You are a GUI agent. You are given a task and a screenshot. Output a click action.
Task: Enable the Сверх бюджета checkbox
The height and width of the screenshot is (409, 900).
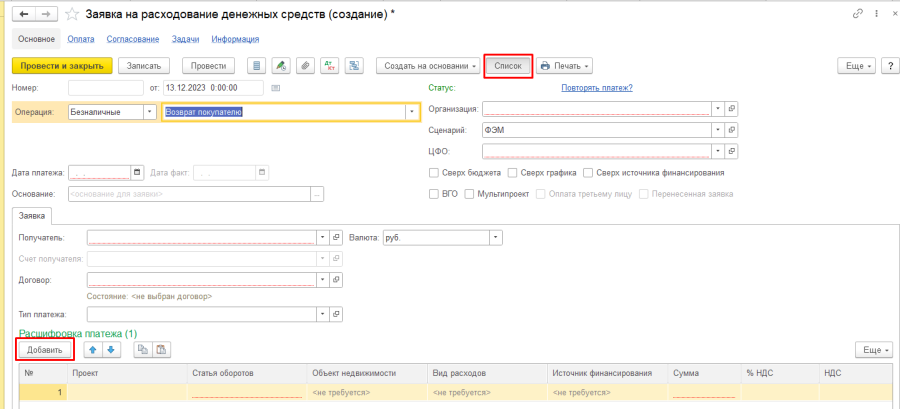pos(434,173)
